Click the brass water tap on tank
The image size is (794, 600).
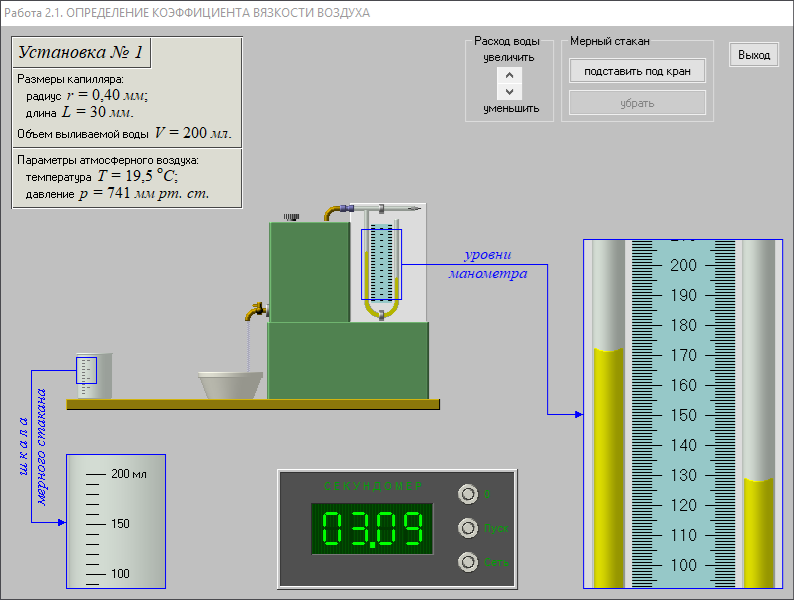point(257,311)
